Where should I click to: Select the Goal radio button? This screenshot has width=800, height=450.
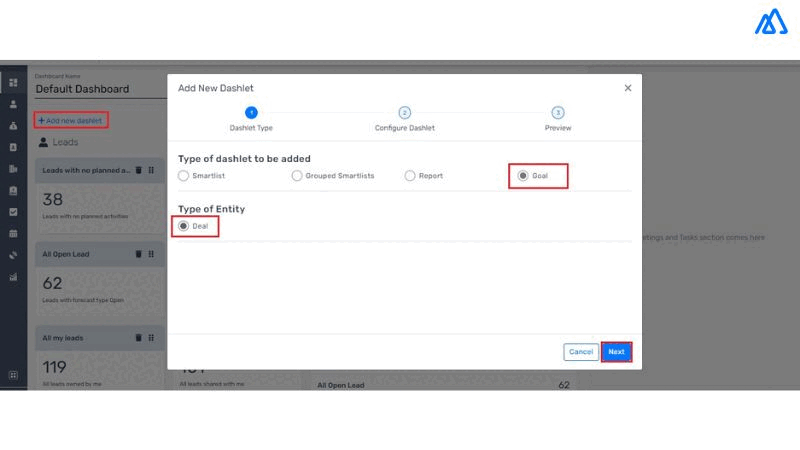523,176
